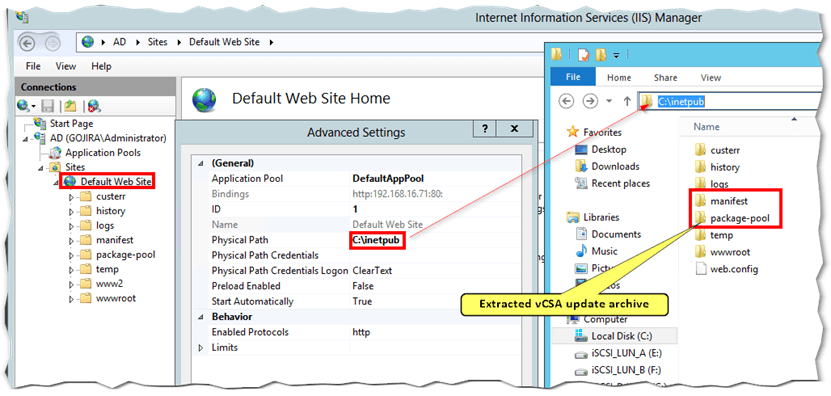The width and height of the screenshot is (831, 396).
Task: Collapse the Behavior section in Advanced Settings
Action: click(x=200, y=317)
